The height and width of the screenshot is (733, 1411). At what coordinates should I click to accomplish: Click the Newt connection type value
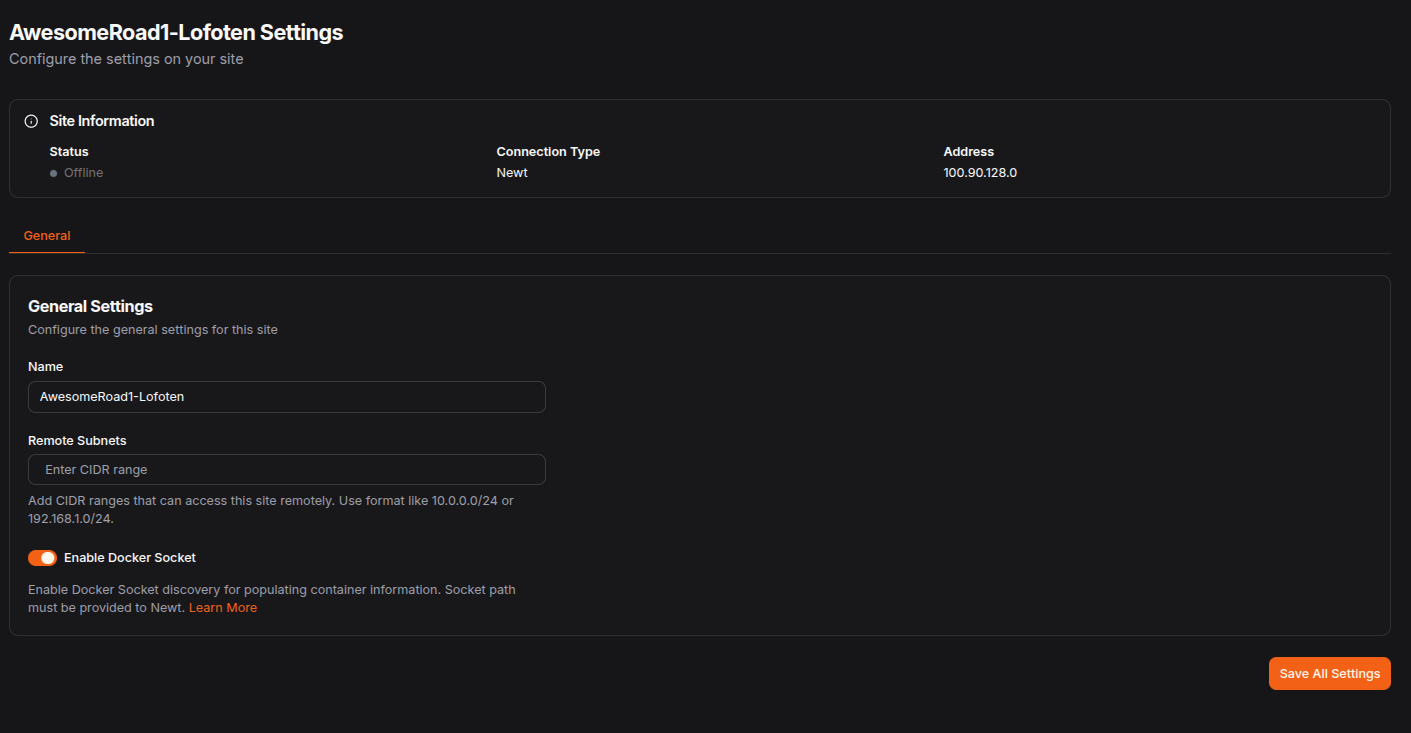click(512, 173)
